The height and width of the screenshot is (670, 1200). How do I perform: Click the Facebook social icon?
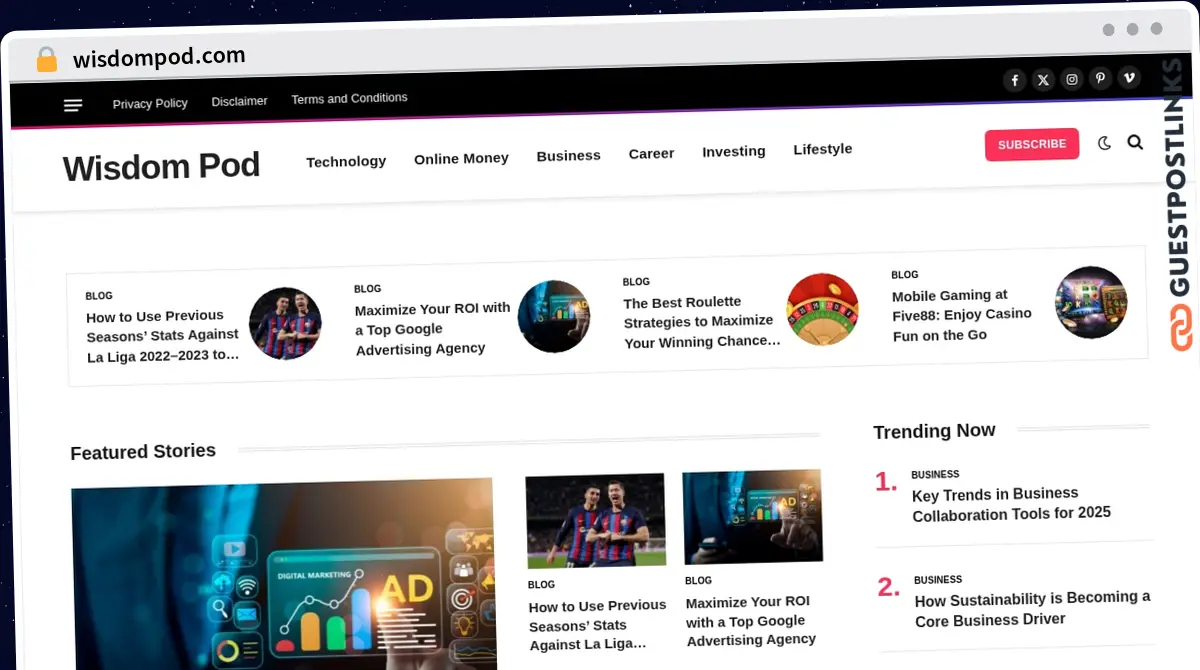(x=1014, y=80)
